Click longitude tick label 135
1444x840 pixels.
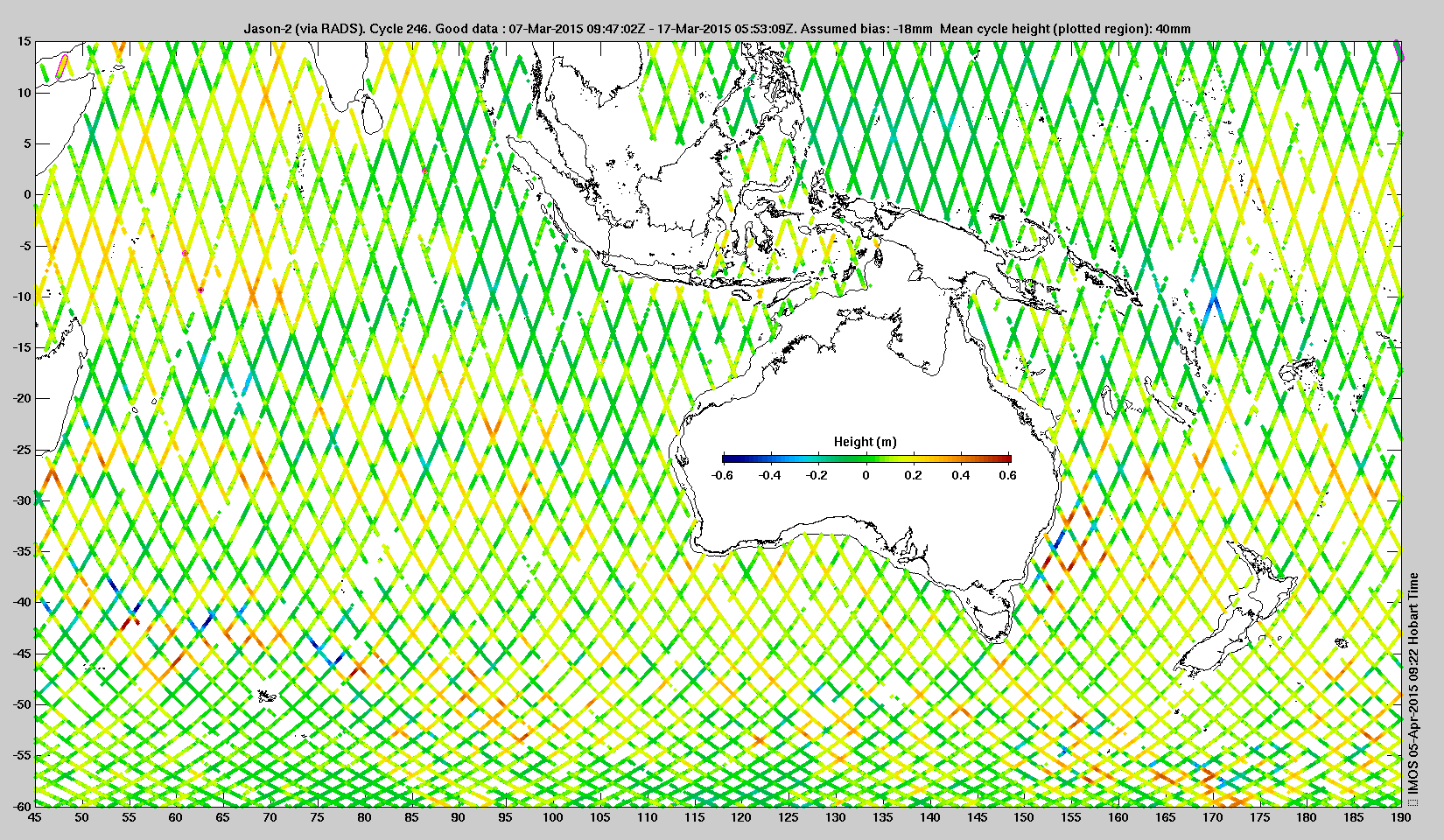[x=882, y=817]
